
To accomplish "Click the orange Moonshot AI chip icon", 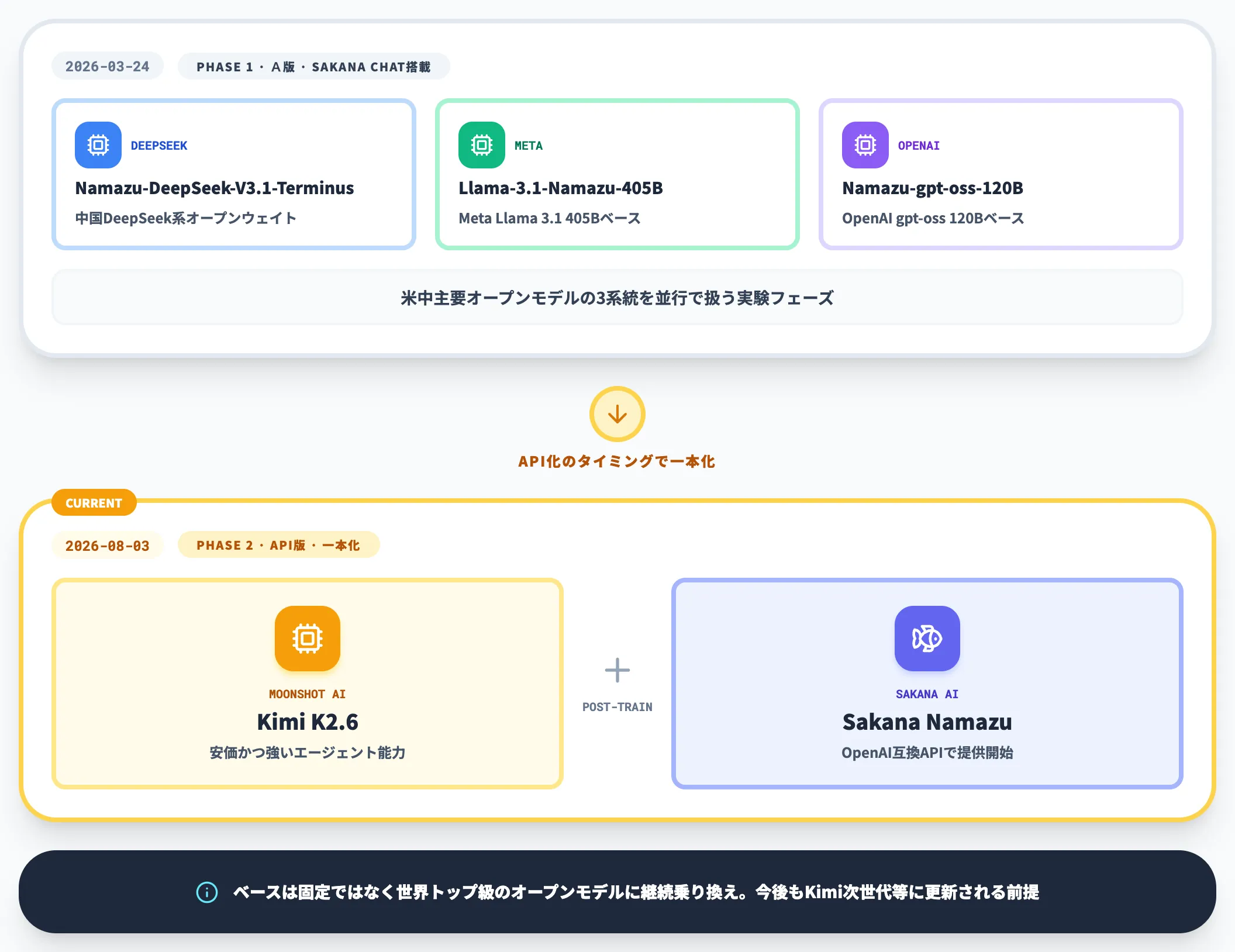I will pyautogui.click(x=308, y=639).
